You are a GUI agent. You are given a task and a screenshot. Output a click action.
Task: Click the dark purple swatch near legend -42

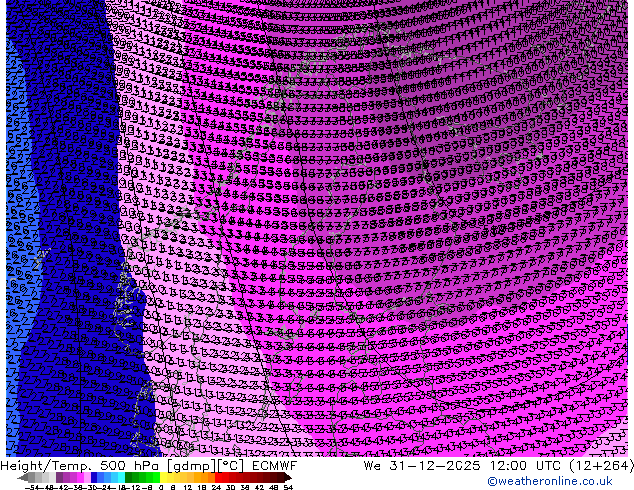pos(59,477)
